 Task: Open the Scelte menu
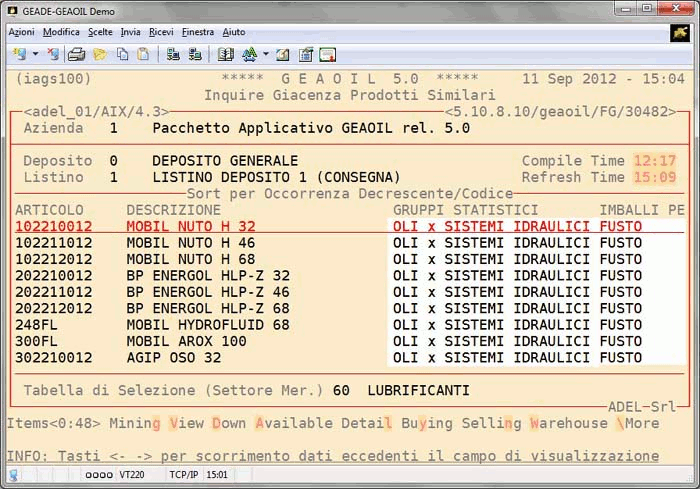point(100,32)
